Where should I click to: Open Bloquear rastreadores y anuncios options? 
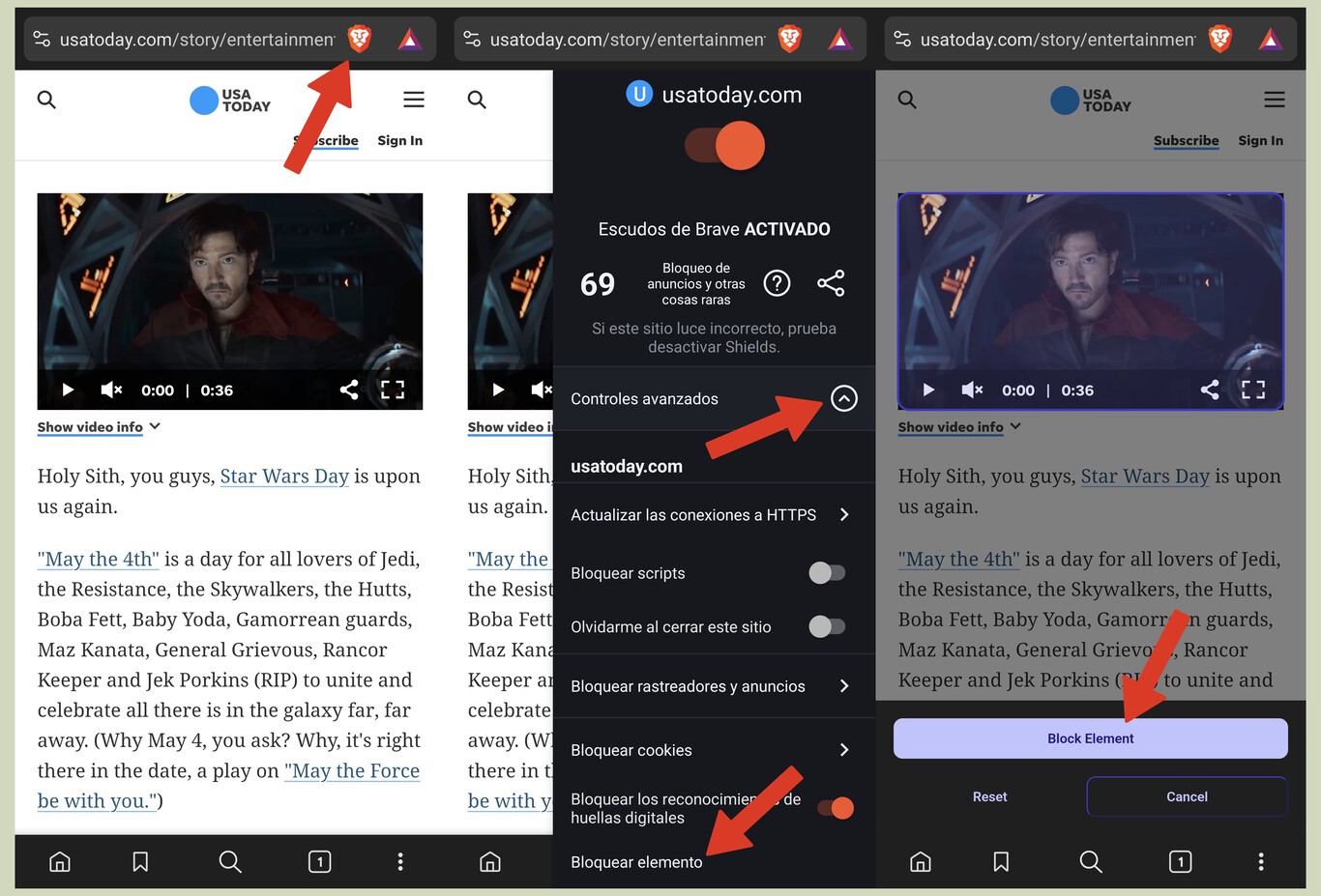pyautogui.click(x=714, y=686)
